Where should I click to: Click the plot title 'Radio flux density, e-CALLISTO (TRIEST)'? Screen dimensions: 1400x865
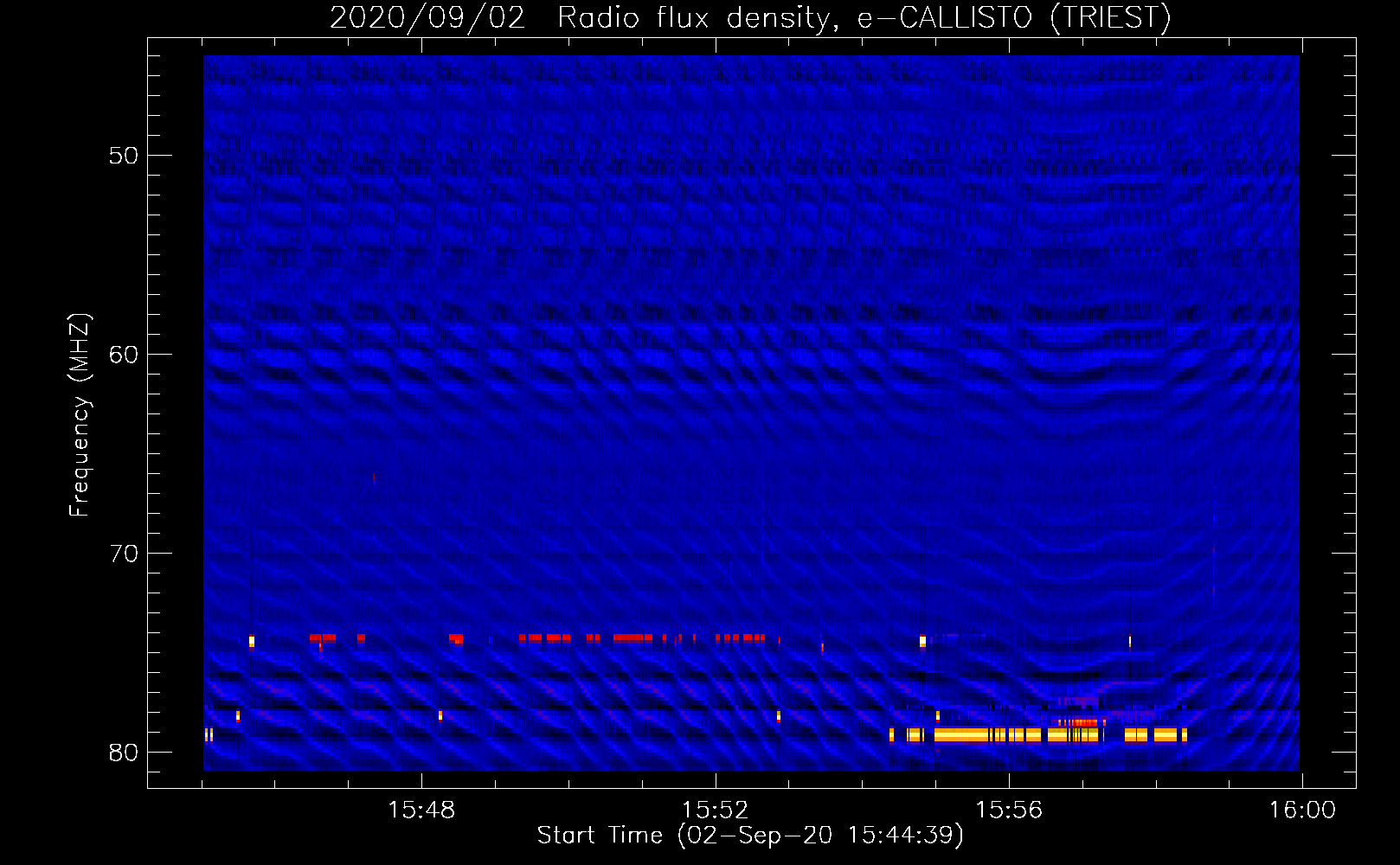(864, 17)
